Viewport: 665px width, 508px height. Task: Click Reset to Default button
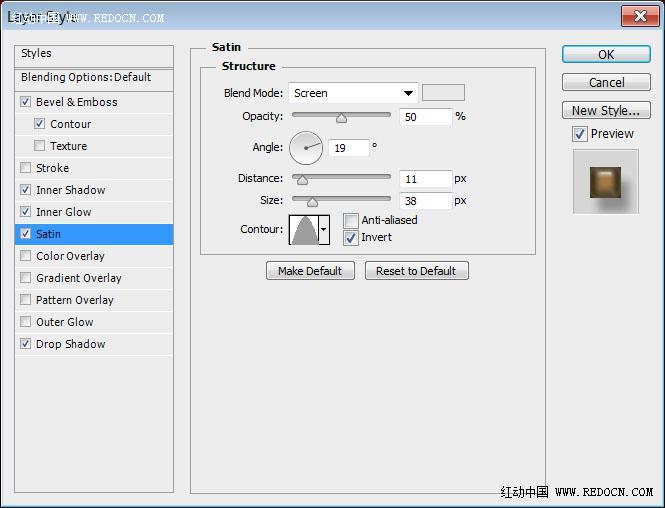click(x=416, y=271)
